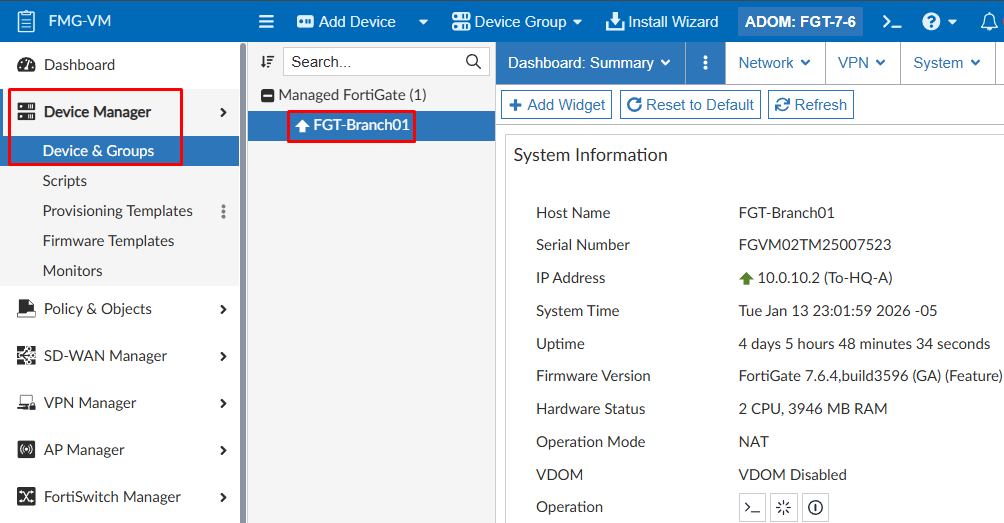Open the Add Device dropdown arrow
The width and height of the screenshot is (1004, 523).
click(x=423, y=22)
